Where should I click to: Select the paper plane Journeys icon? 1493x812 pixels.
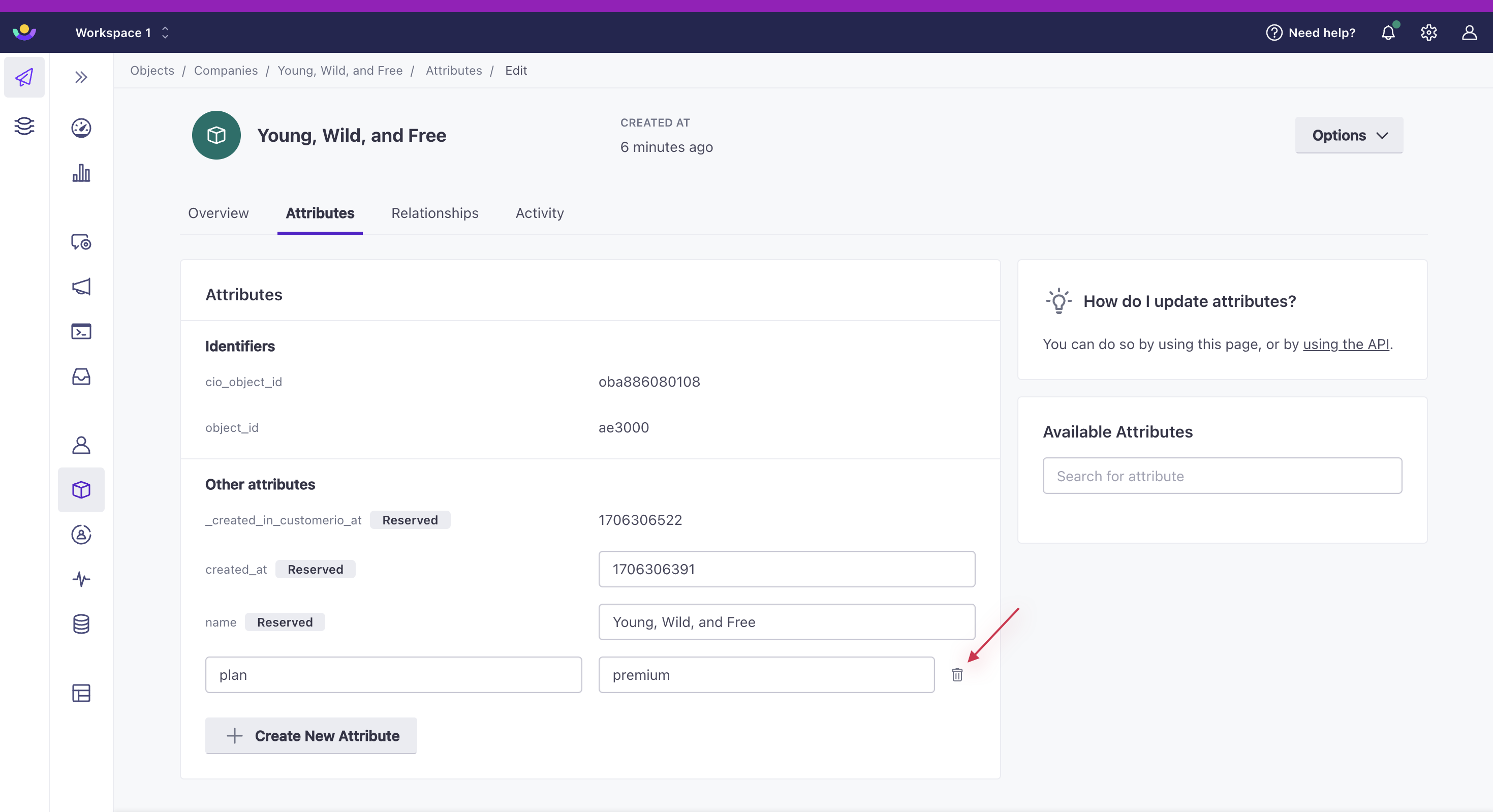[24, 77]
